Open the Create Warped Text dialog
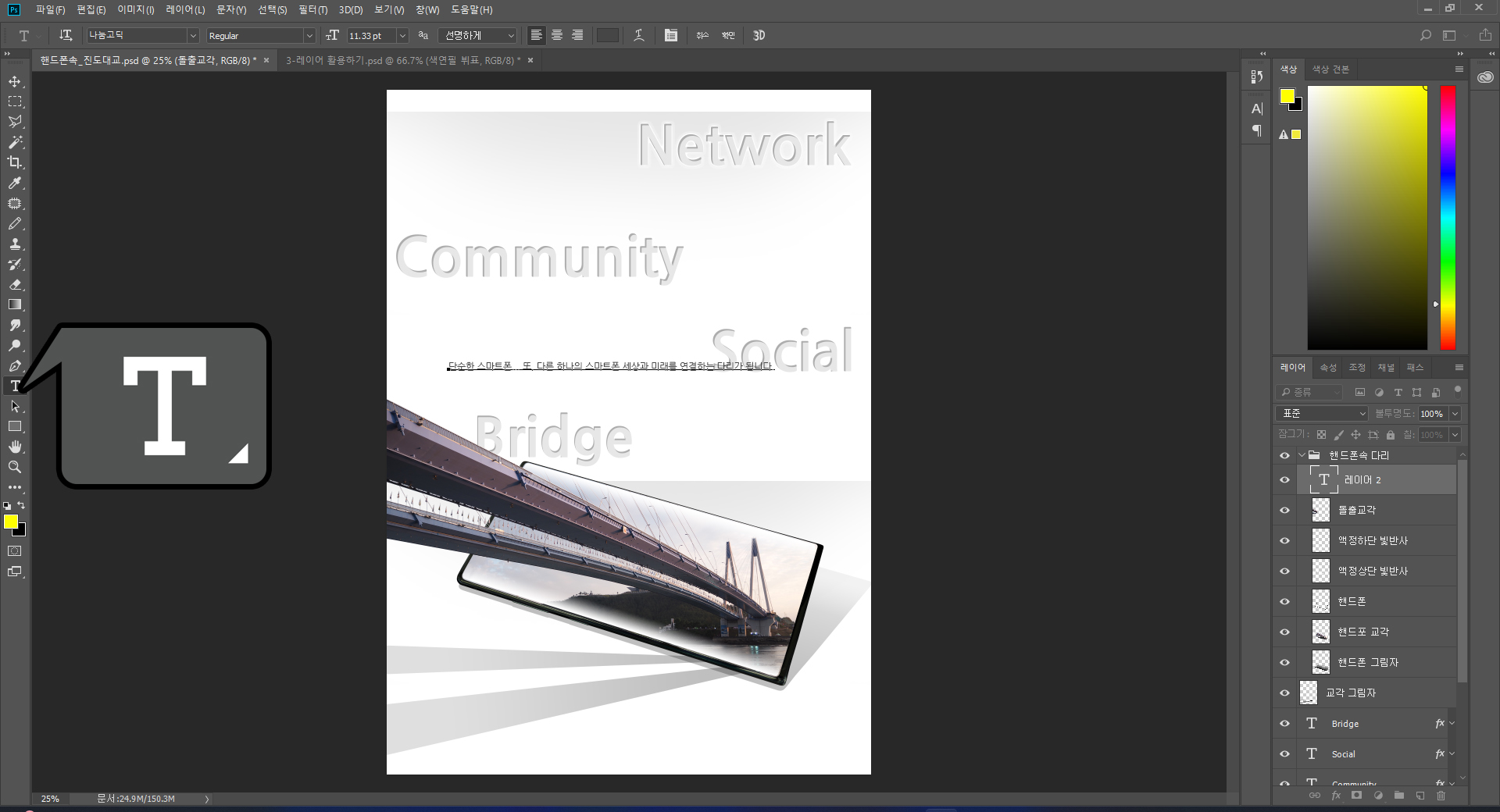Viewport: 1500px width, 812px height. click(x=639, y=35)
